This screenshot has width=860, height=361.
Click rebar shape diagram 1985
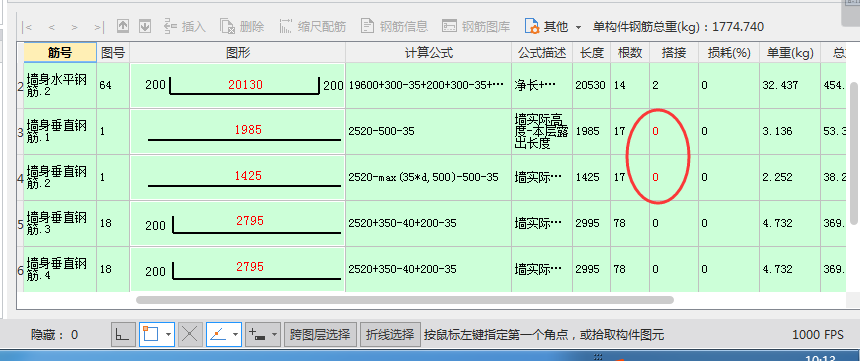tap(237, 131)
